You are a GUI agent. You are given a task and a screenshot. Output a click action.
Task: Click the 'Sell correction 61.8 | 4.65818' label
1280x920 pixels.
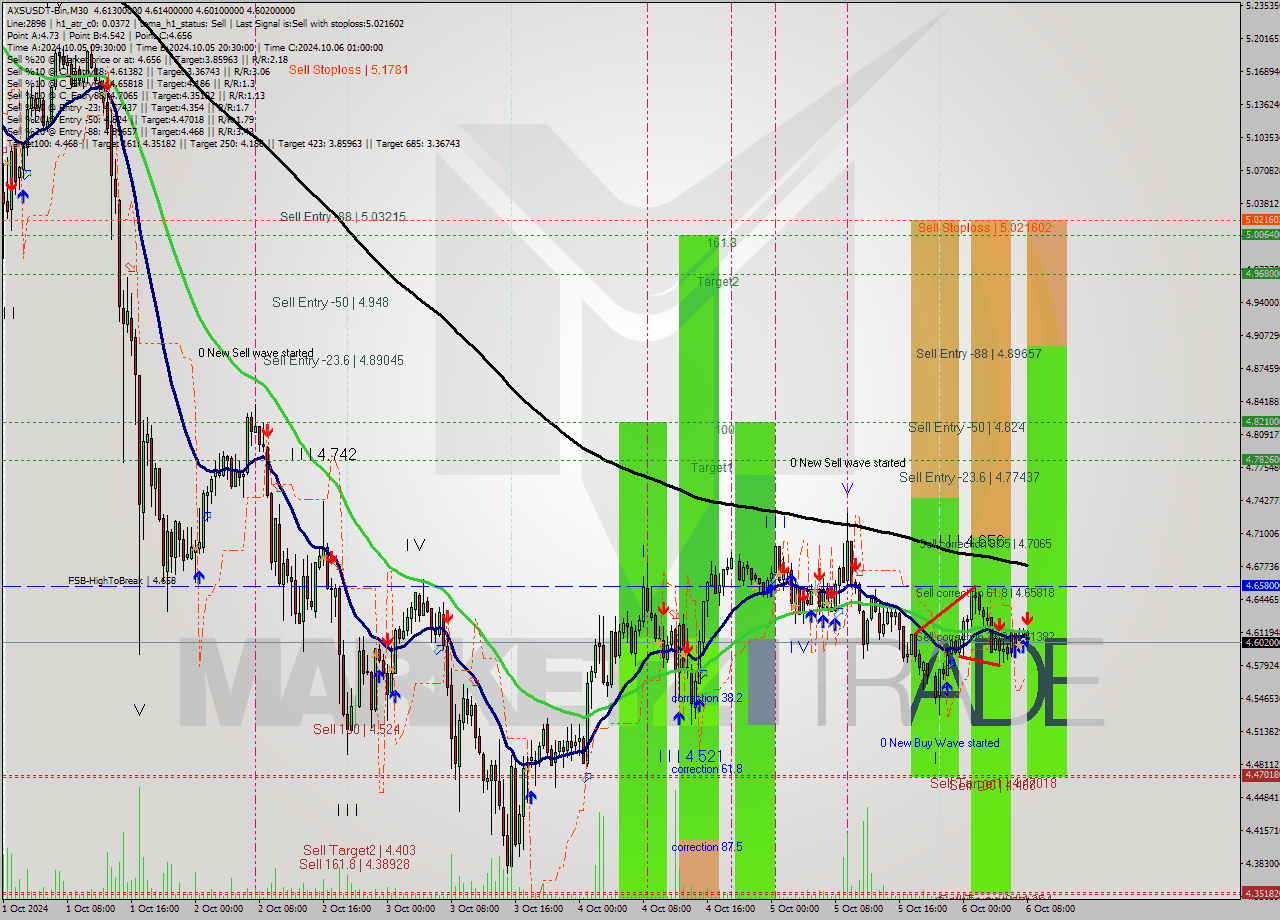[984, 593]
